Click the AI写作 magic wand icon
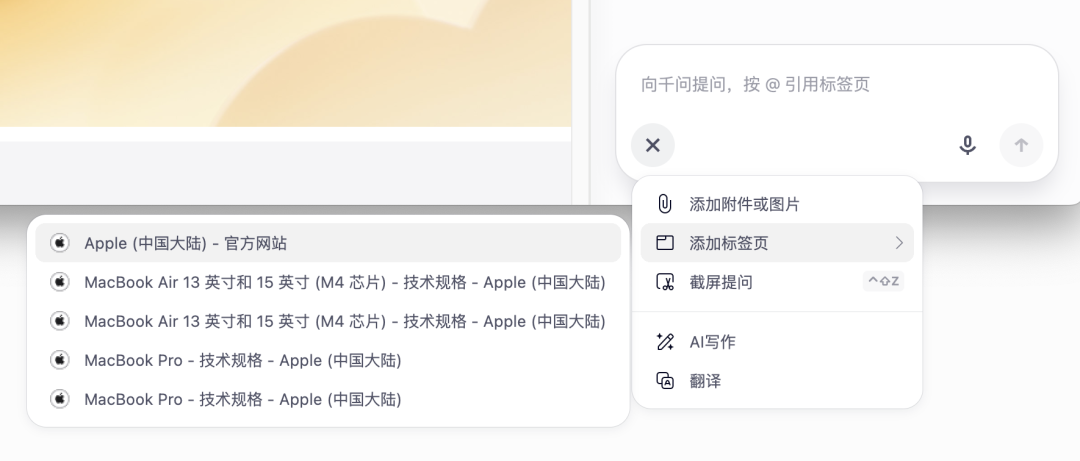1080x461 pixels. coord(665,342)
